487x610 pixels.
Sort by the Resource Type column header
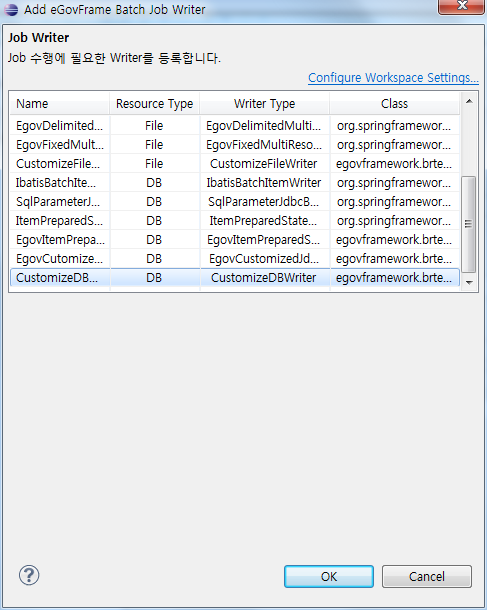[154, 103]
